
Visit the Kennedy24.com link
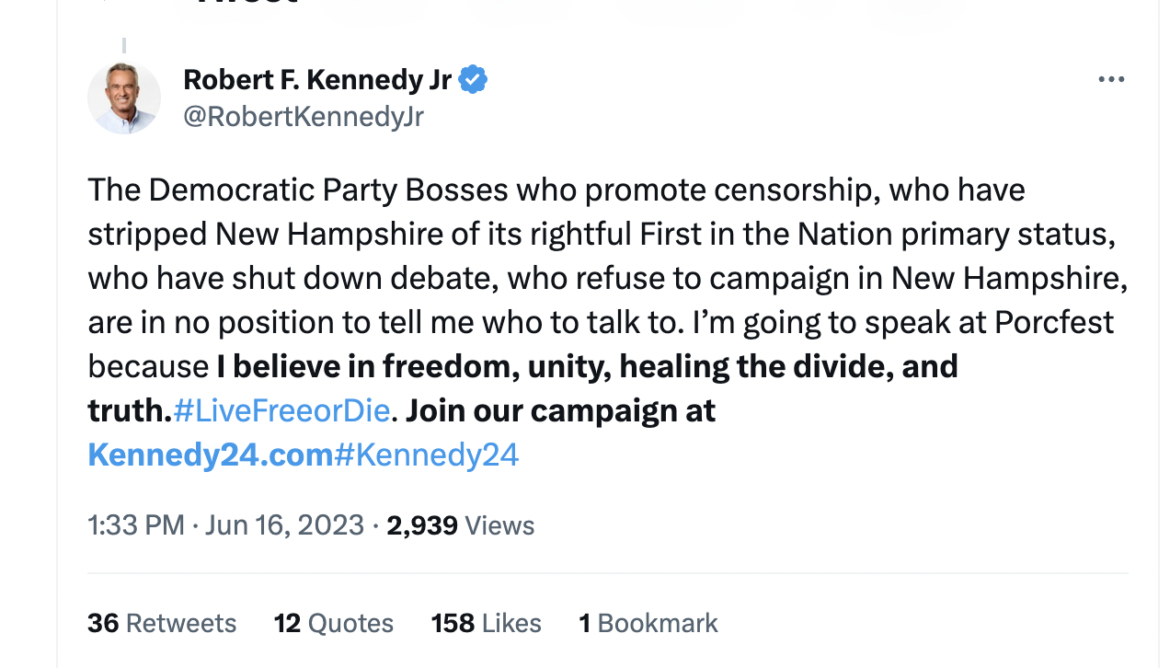point(210,455)
